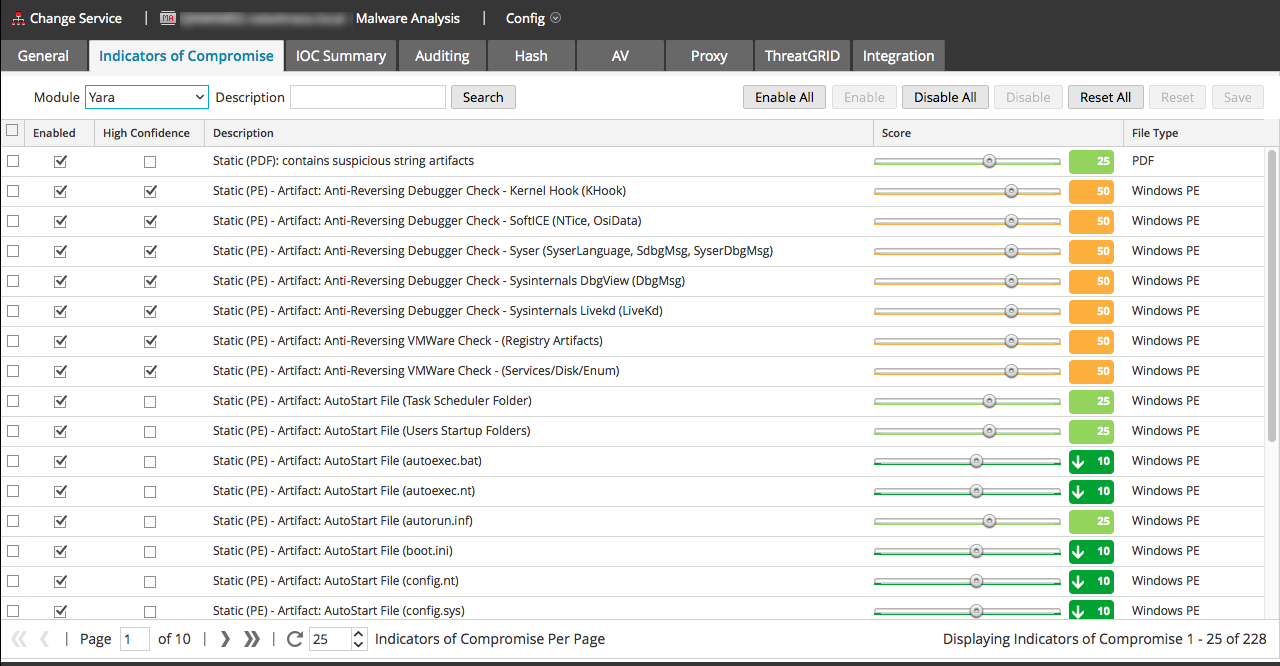This screenshot has height=666, width=1280.
Task: Click the Disable All button
Action: tap(945, 97)
